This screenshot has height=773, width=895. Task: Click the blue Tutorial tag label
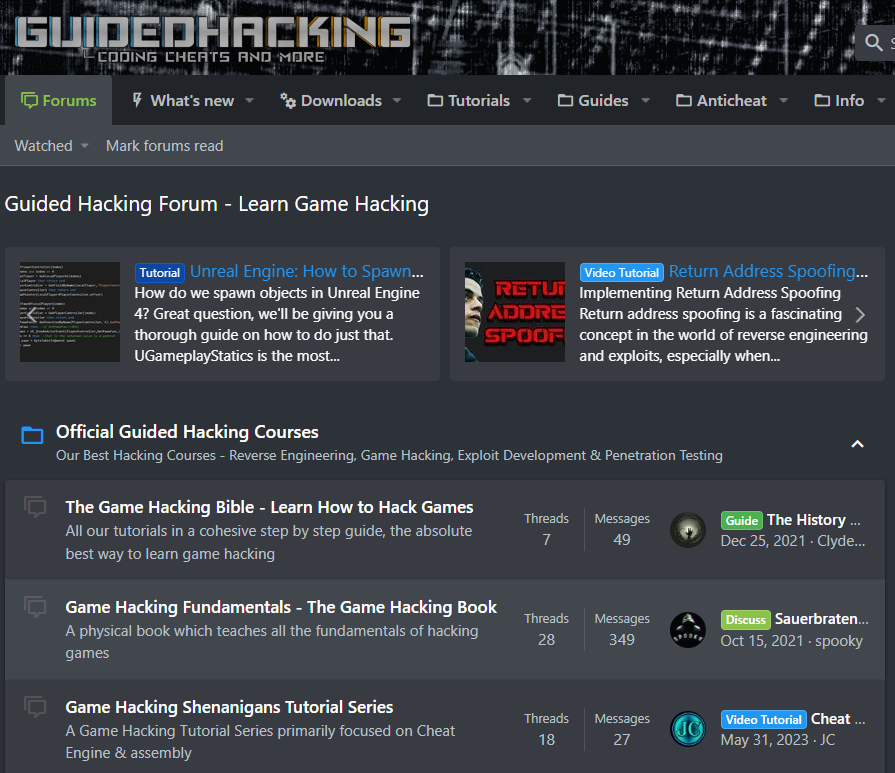[160, 272]
